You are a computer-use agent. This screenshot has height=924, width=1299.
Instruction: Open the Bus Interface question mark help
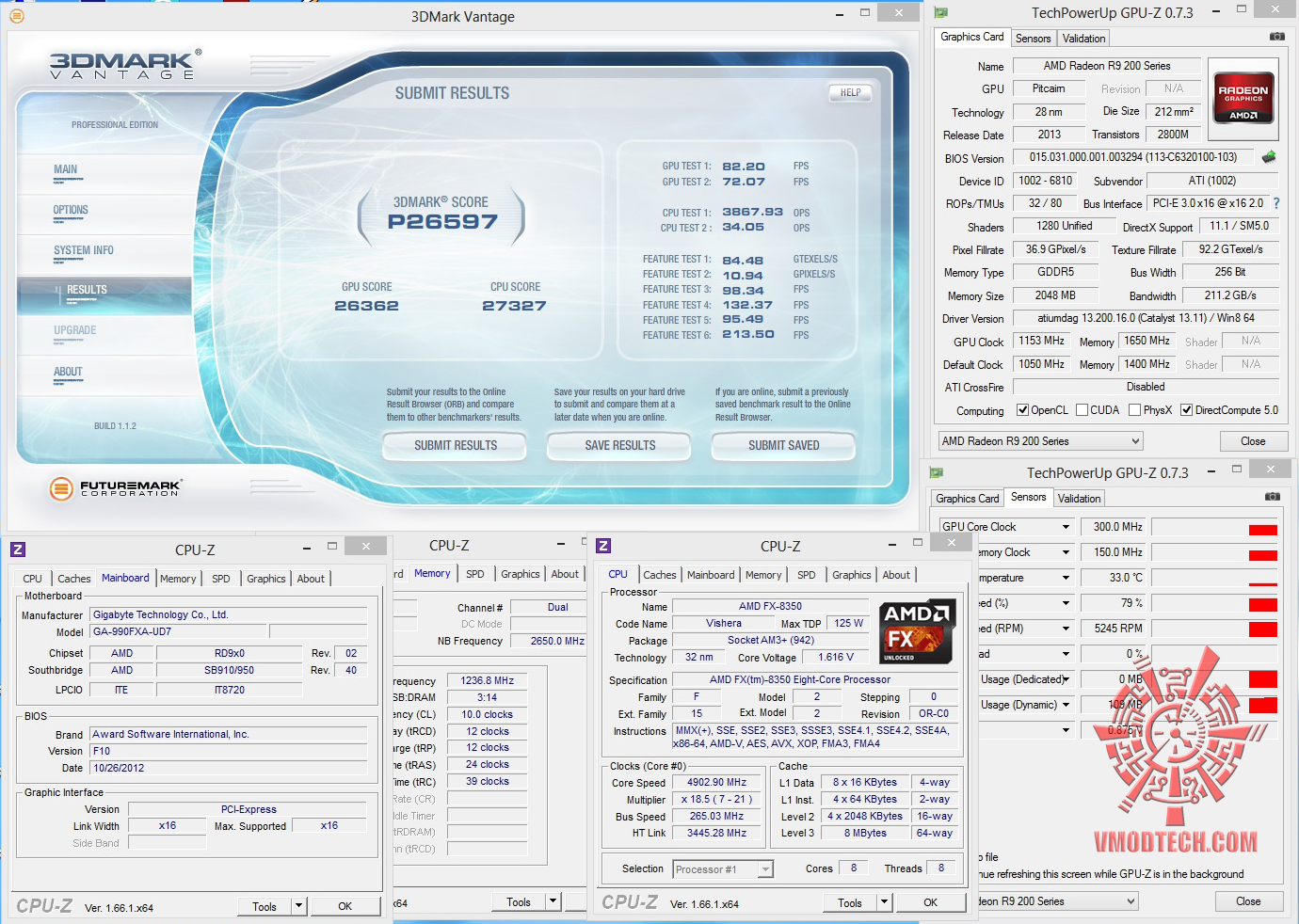coord(1276,203)
